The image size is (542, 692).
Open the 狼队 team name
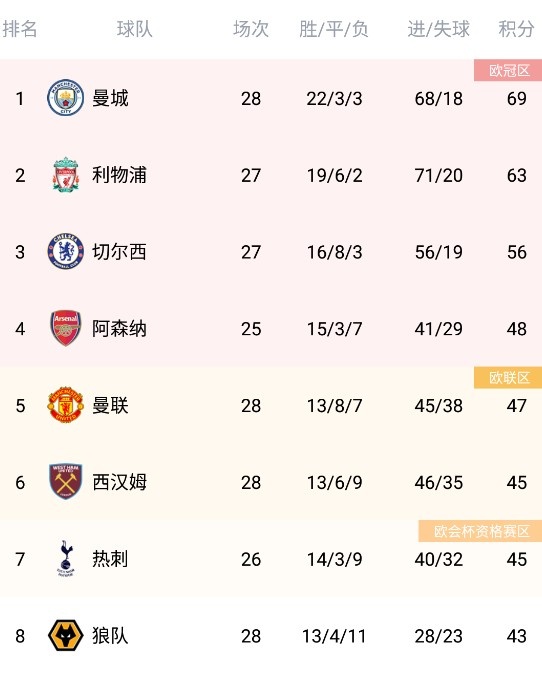click(x=110, y=636)
